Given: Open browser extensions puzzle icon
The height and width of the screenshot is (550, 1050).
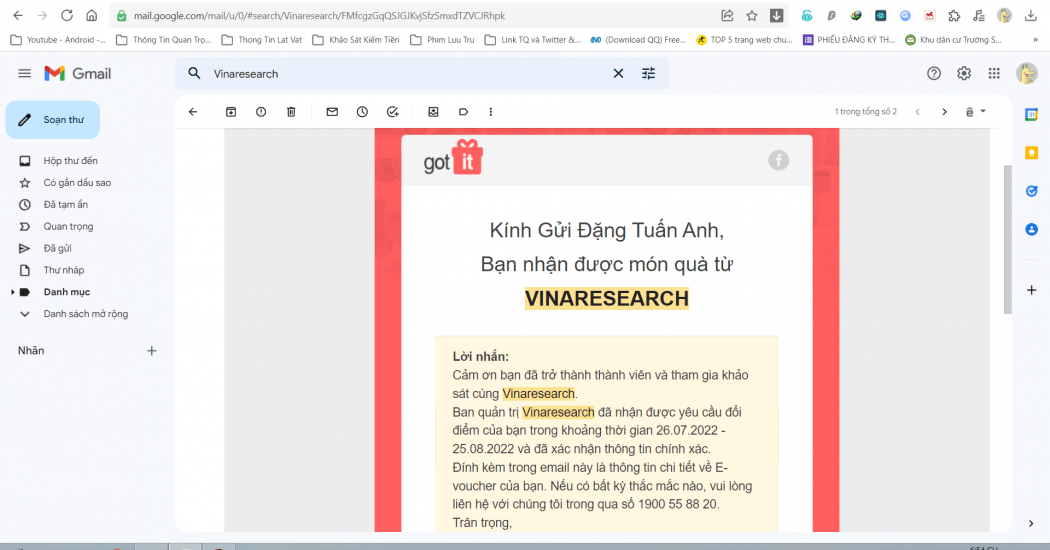Looking at the screenshot, I should [x=954, y=15].
